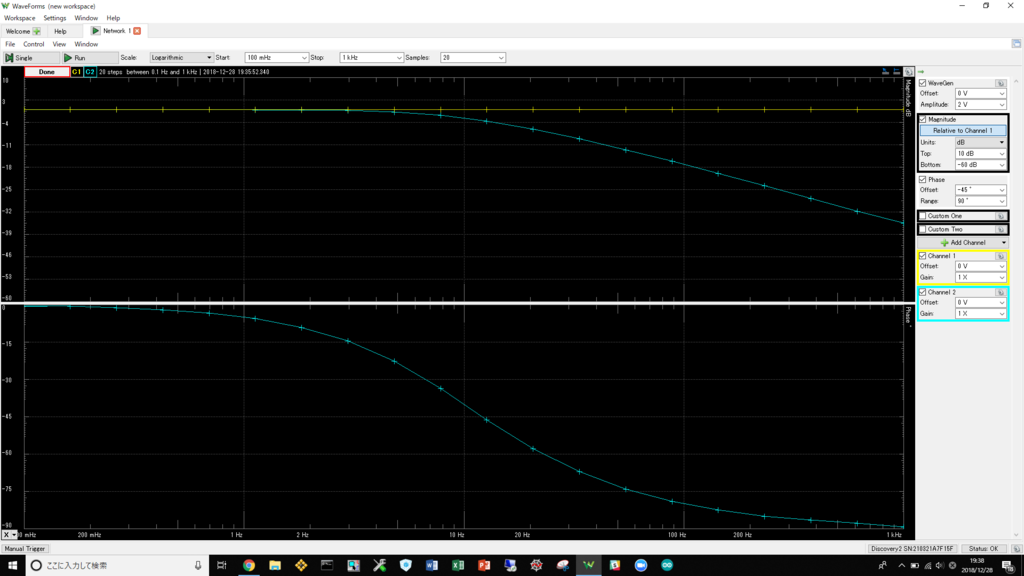
Task: Click the X cursor button at bottom-left of plot
Action: 9,535
